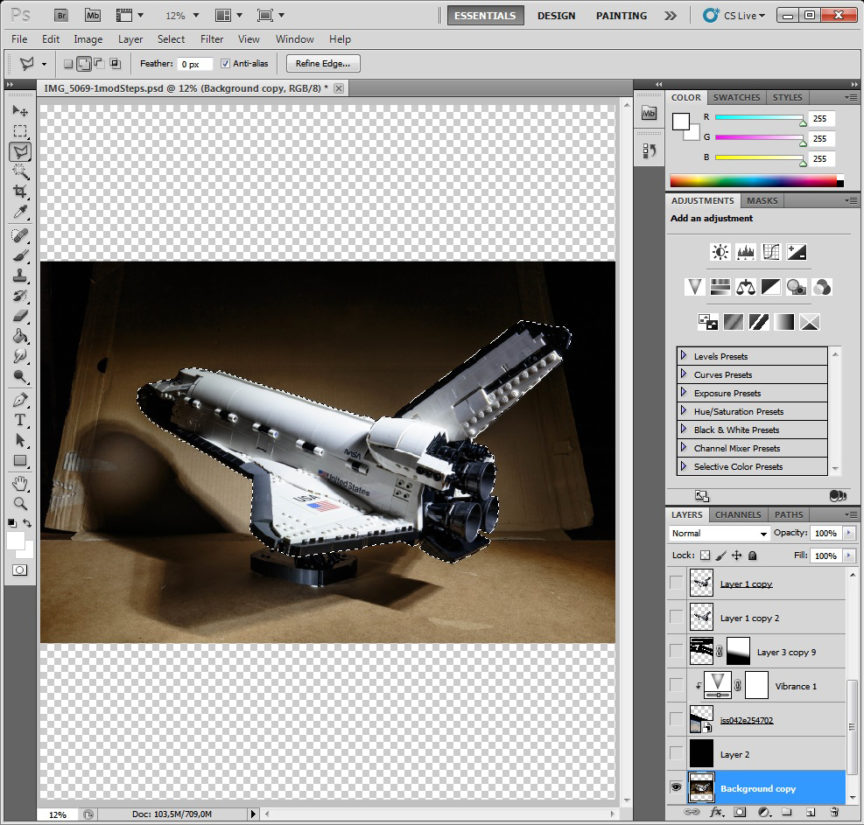The image size is (864, 825).
Task: Click the rainbow color spectrum ramp
Action: click(x=756, y=181)
